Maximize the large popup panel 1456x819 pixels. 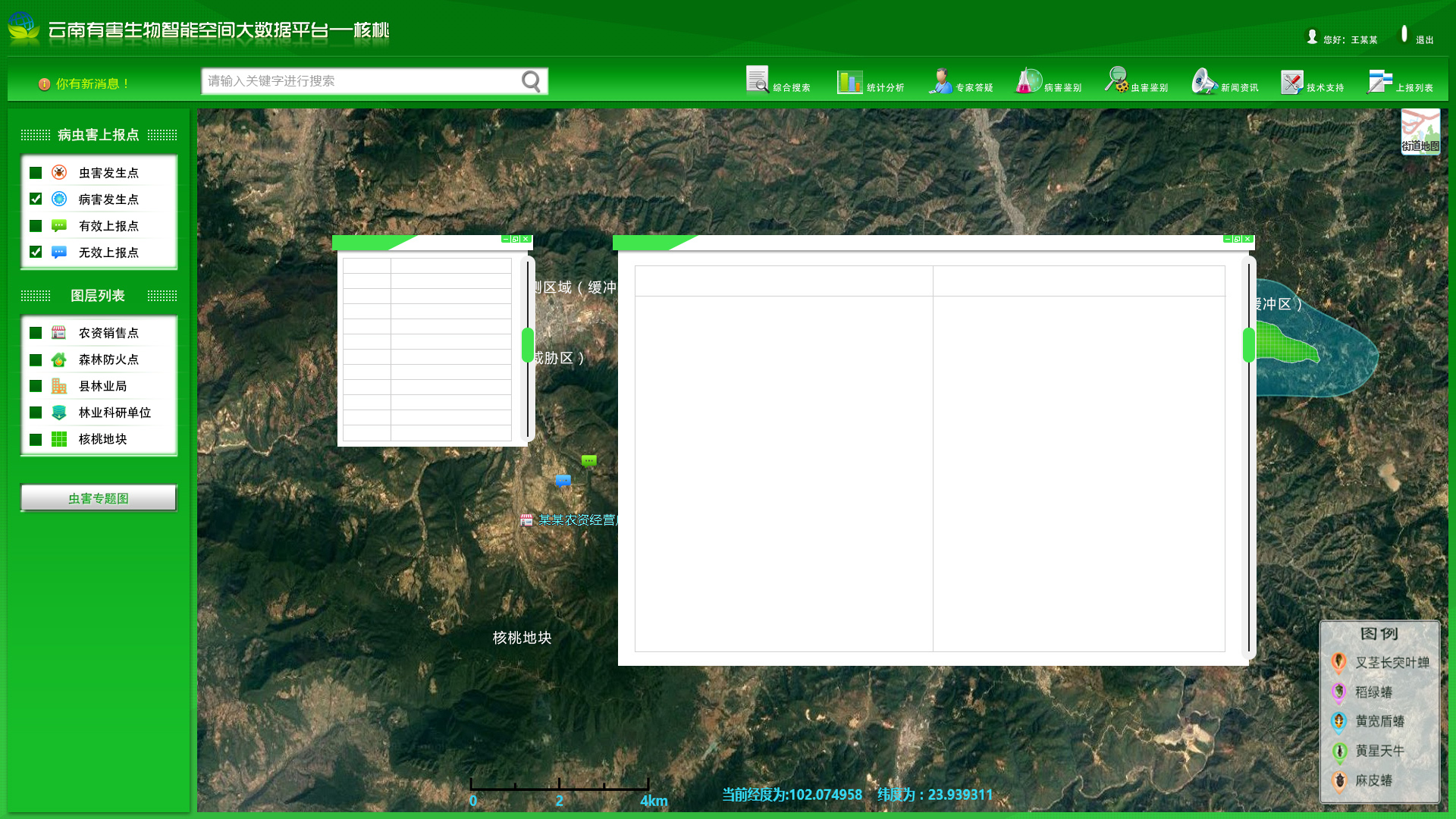coord(1238,239)
